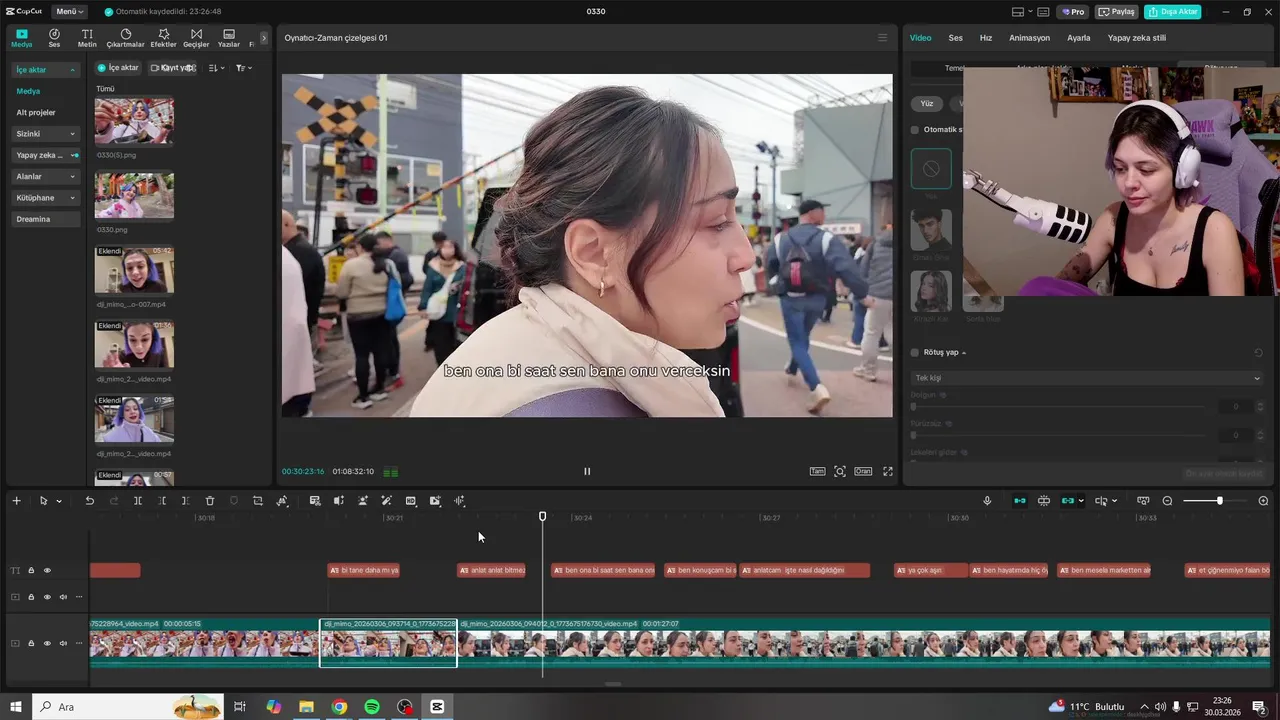The height and width of the screenshot is (720, 1280).
Task: Select the 05:42 video clip thumbnail
Action: 134,270
